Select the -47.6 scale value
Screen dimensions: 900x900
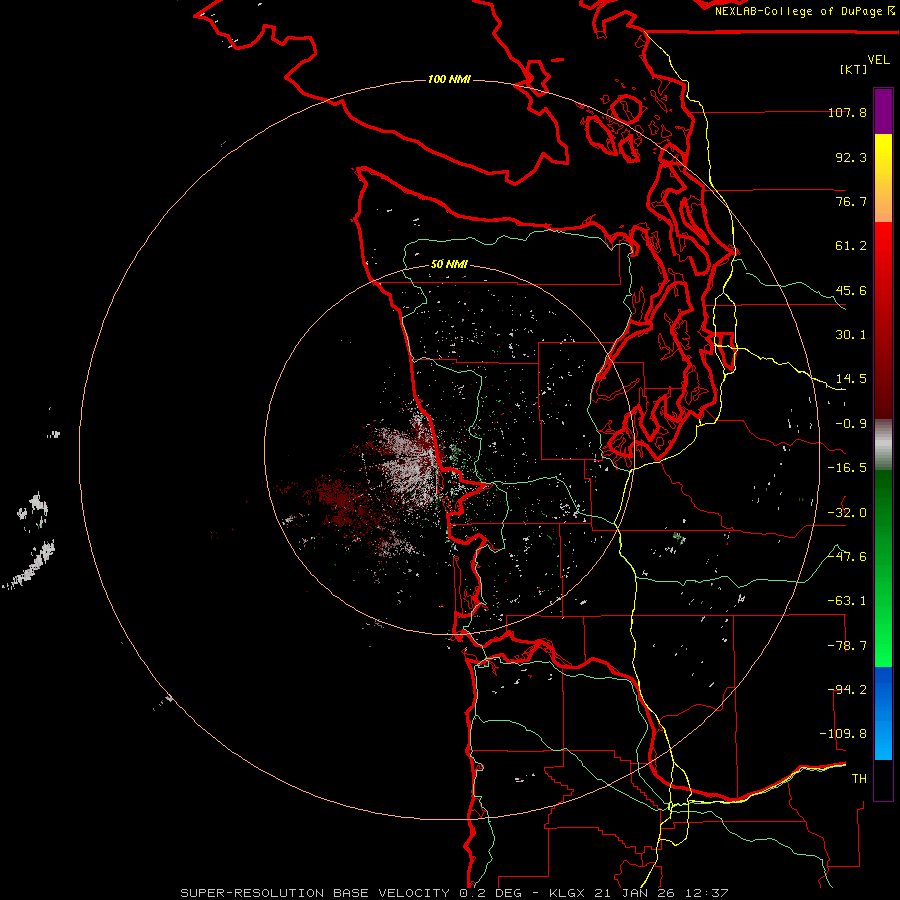[847, 557]
